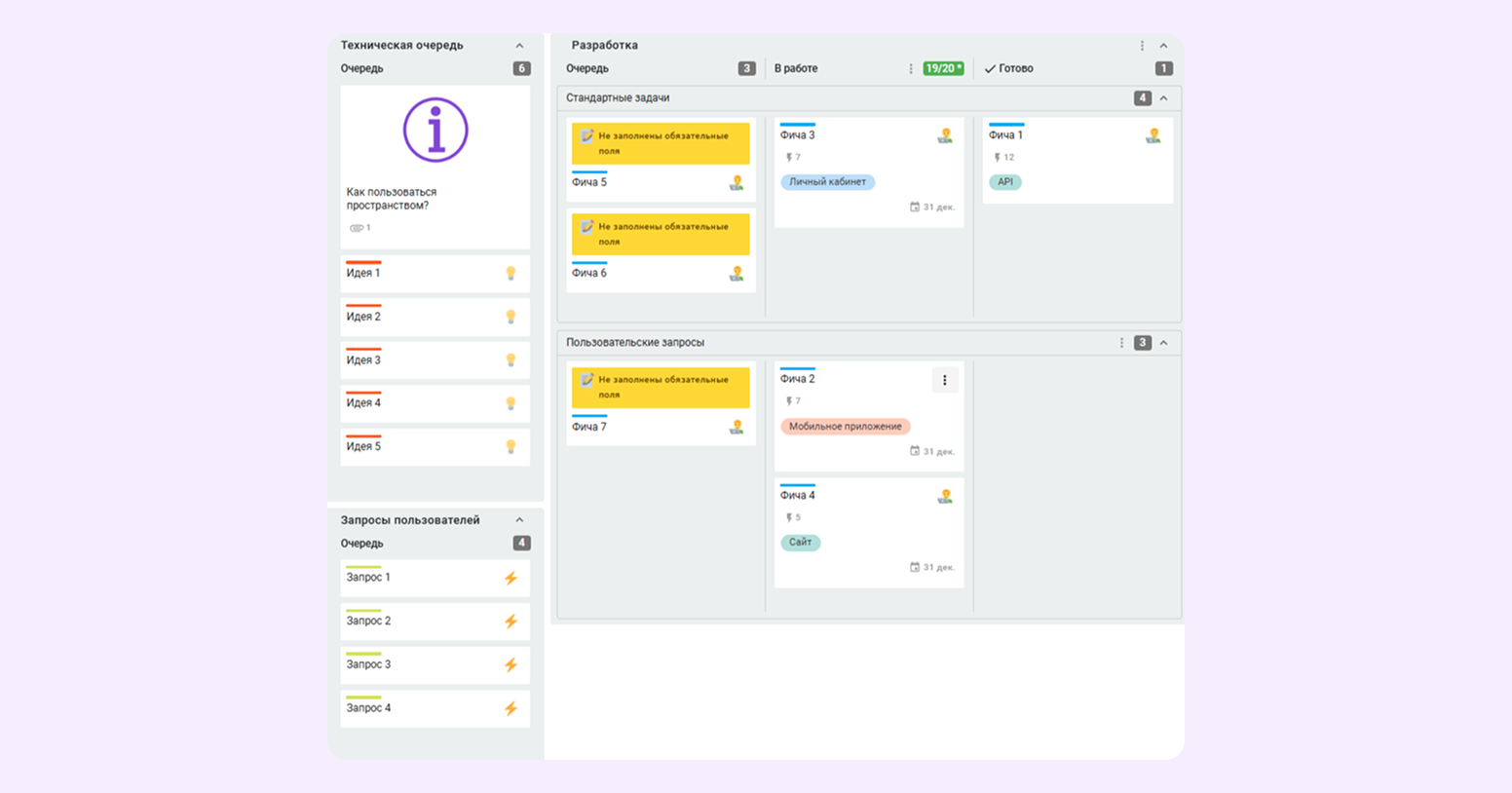The height and width of the screenshot is (793, 1512).
Task: Collapse the Техническая очередь board
Action: [519, 46]
